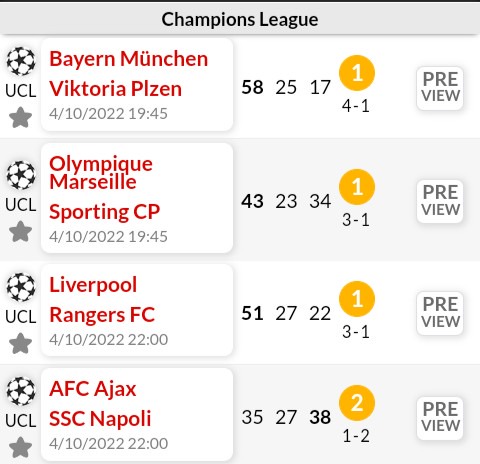
Task: Open the PREVIEW for Marseille vs Sporting CP
Action: tap(440, 201)
